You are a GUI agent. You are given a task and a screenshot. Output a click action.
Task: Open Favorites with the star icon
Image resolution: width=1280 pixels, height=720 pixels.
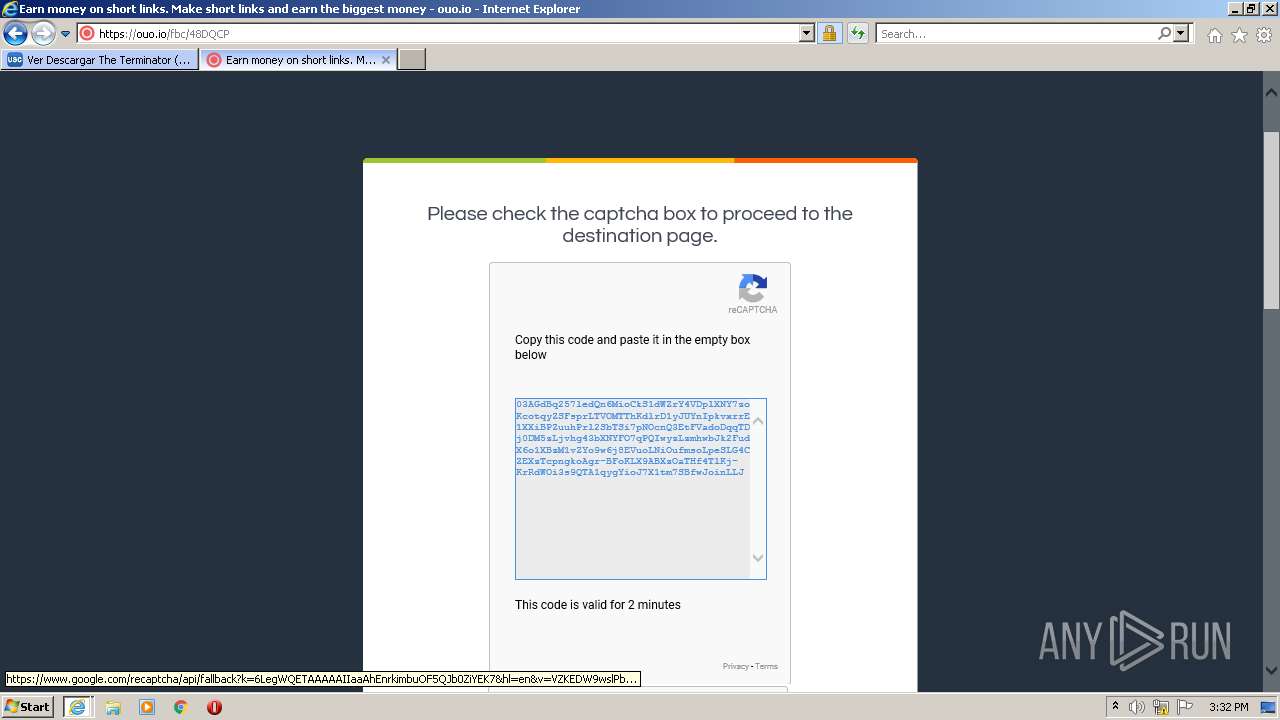(1239, 35)
